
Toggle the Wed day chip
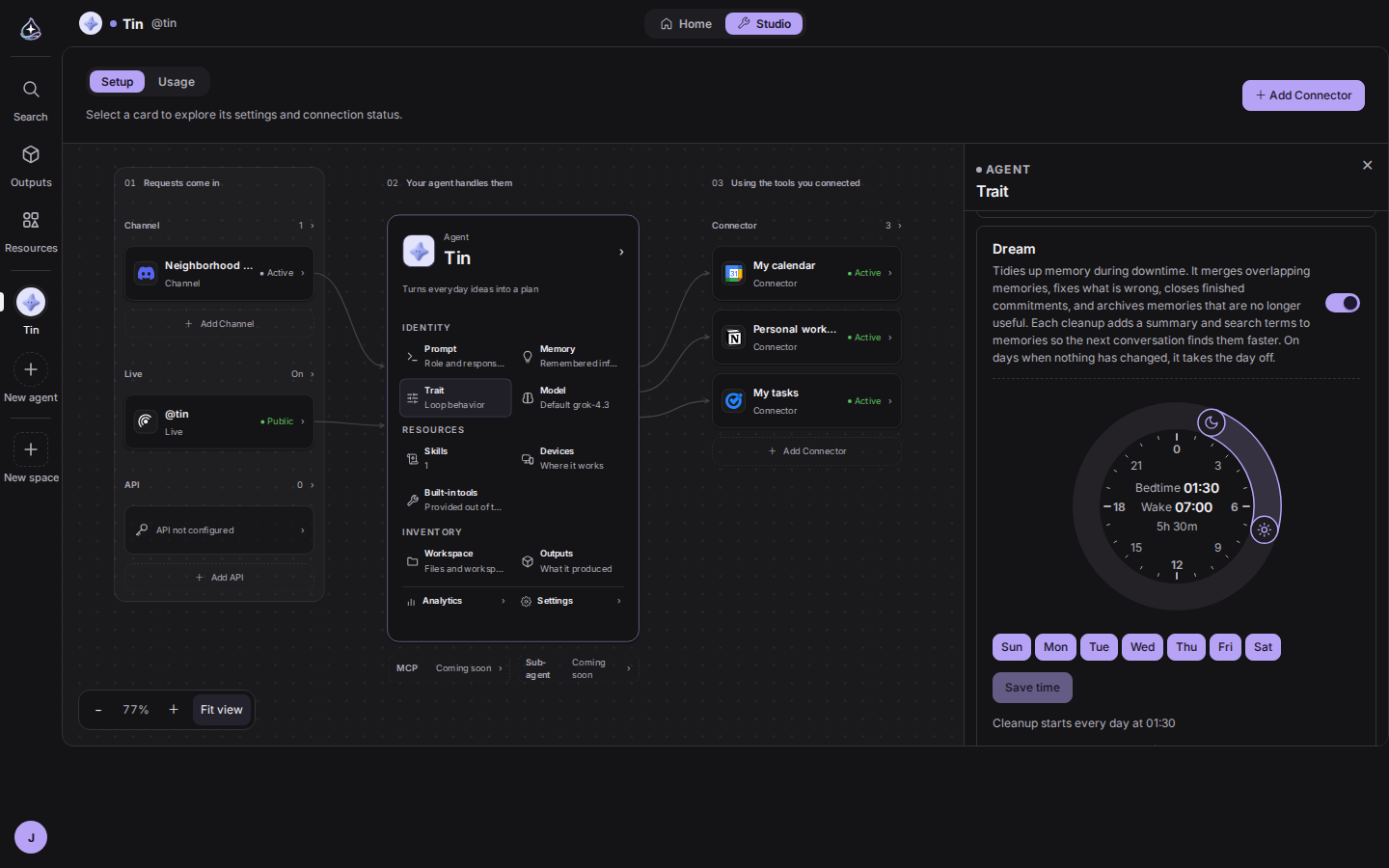[1142, 647]
